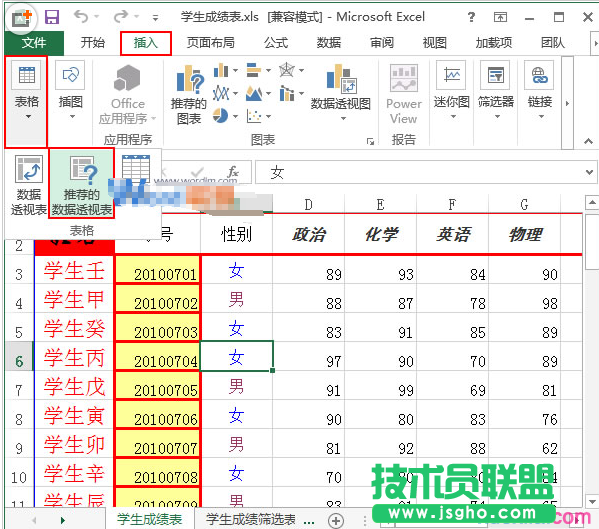Open the 筛选器 (Filters) dropdown
Image resolution: width=599 pixels, height=529 pixels.
(495, 90)
